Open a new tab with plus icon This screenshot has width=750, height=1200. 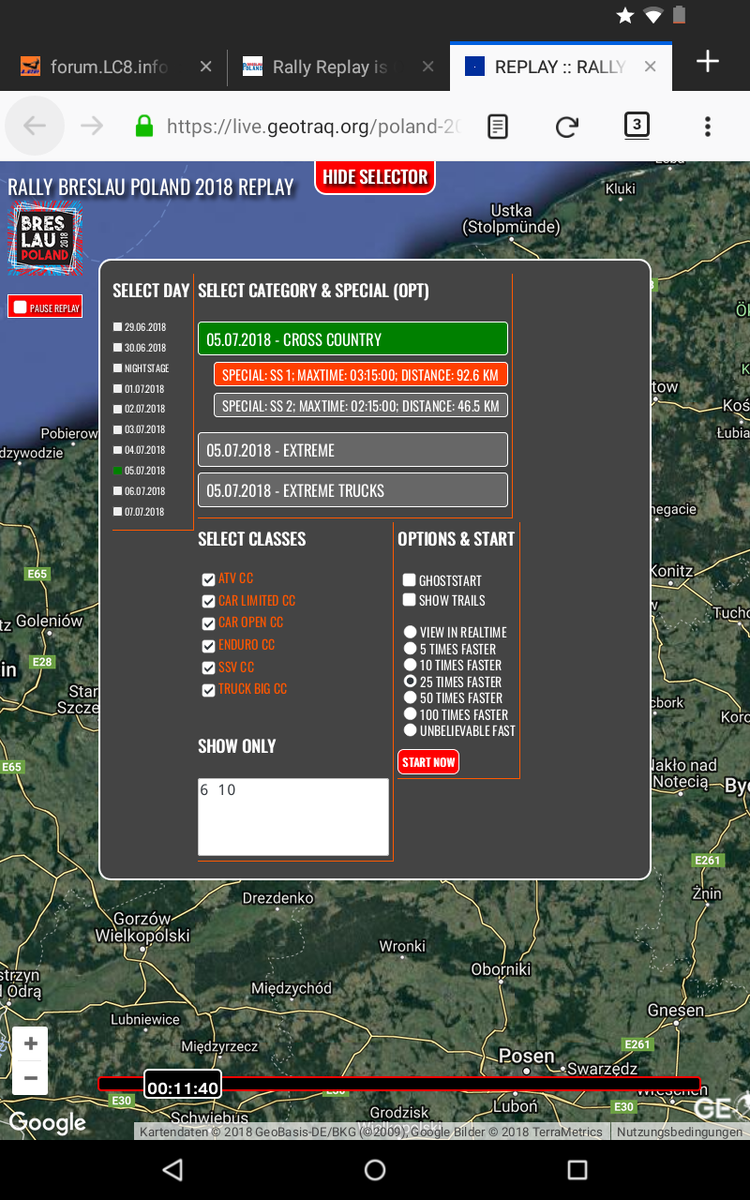[707, 62]
